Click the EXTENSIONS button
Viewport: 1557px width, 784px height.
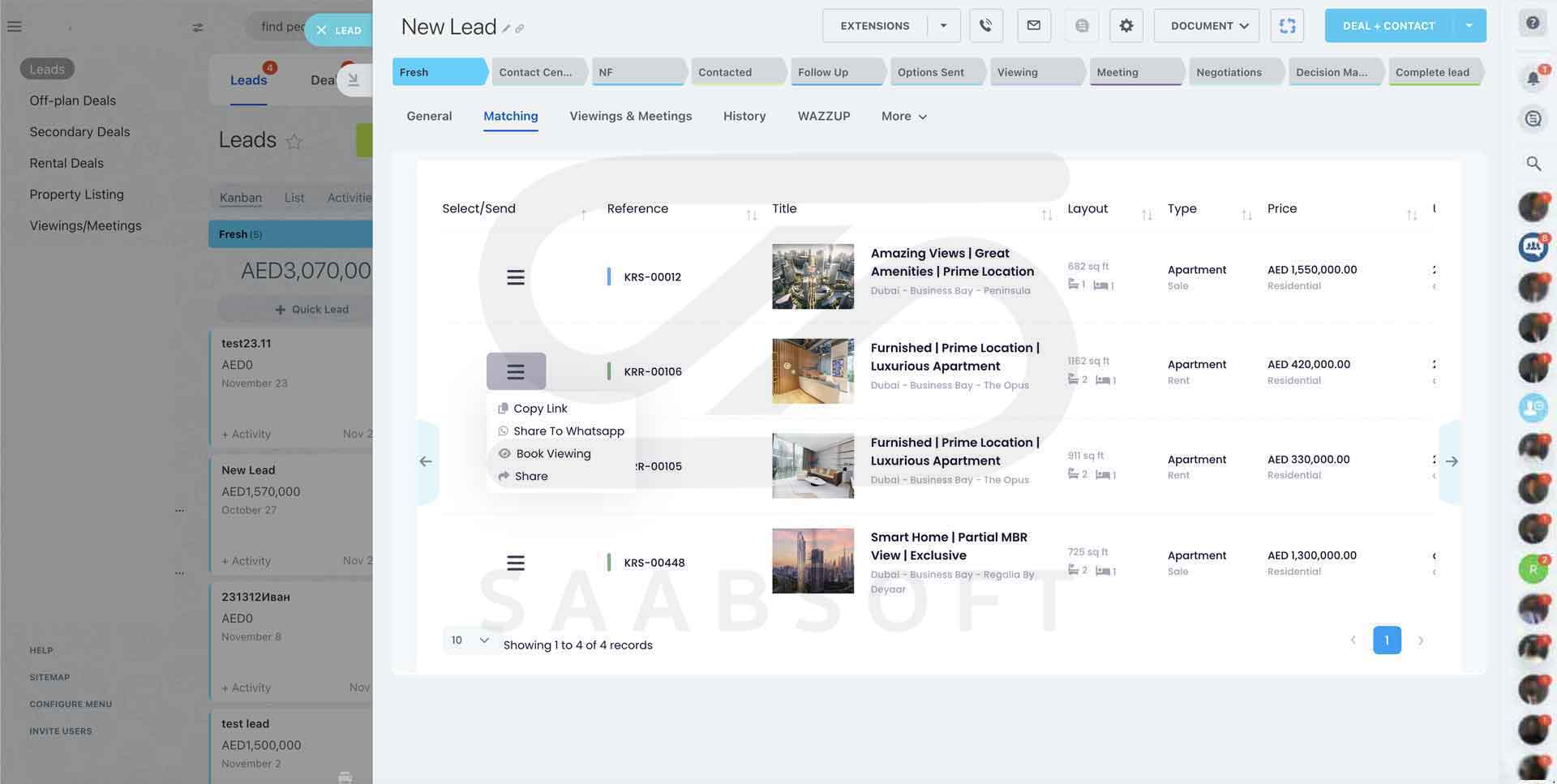pos(874,26)
